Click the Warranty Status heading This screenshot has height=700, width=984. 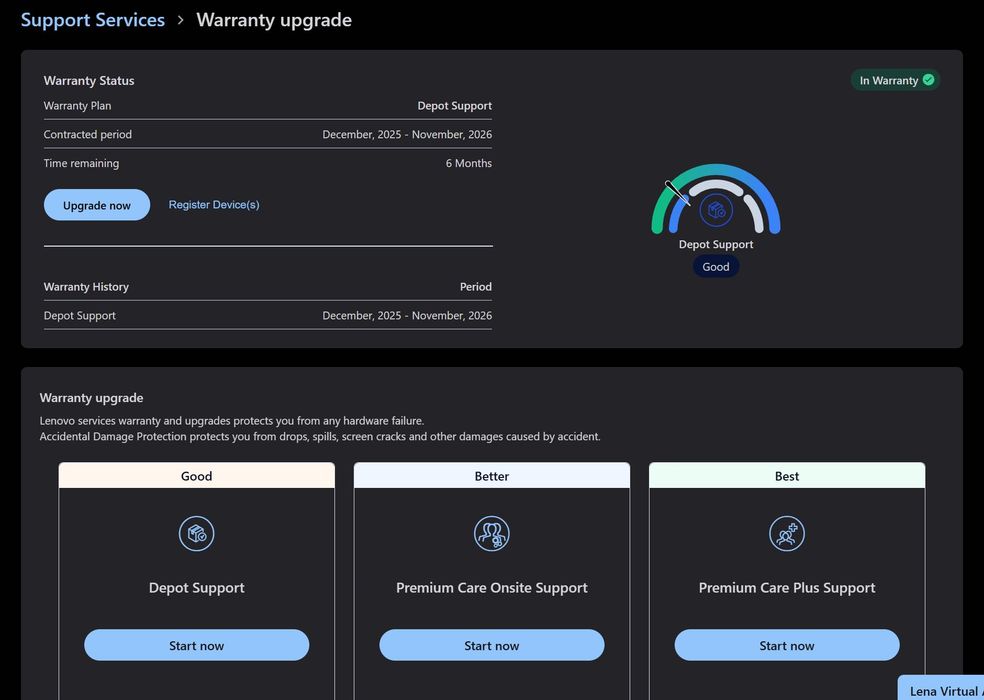click(x=89, y=80)
